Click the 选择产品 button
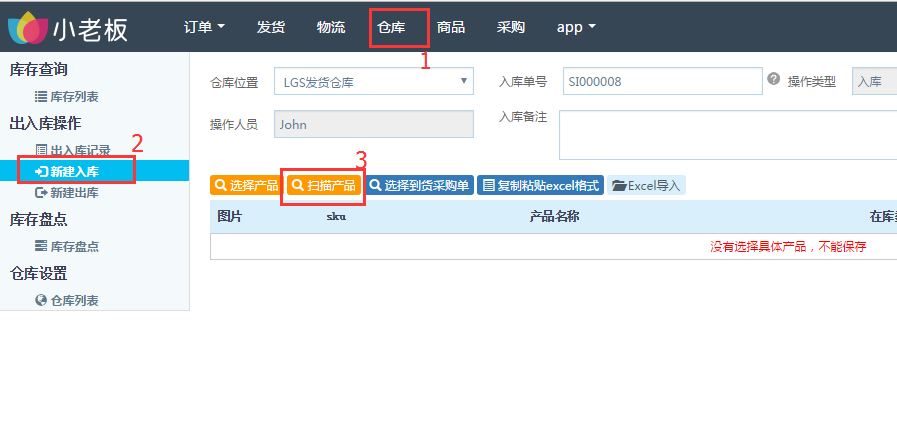The width and height of the screenshot is (897, 442). click(246, 186)
